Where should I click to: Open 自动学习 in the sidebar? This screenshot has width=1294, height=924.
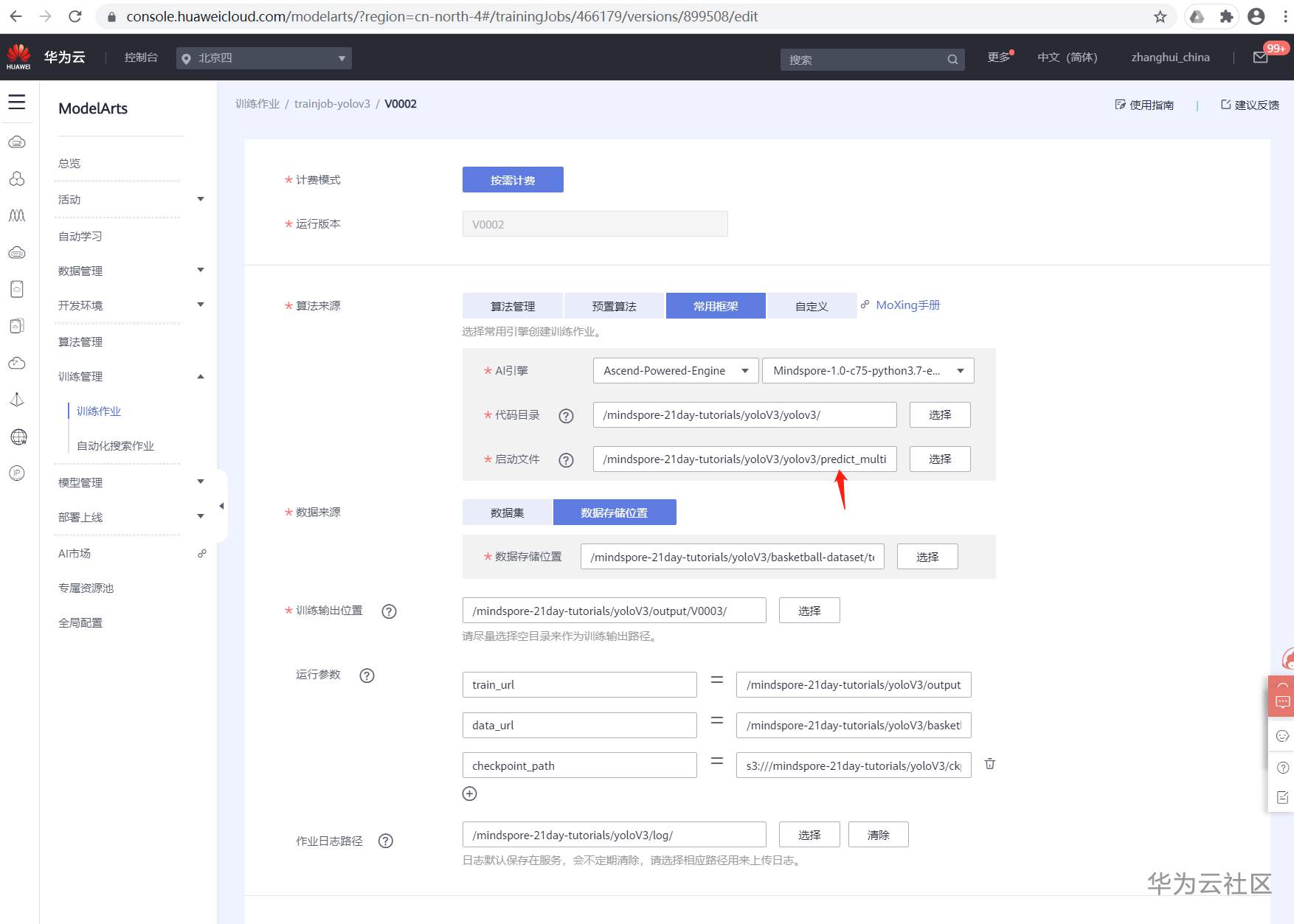coord(80,236)
